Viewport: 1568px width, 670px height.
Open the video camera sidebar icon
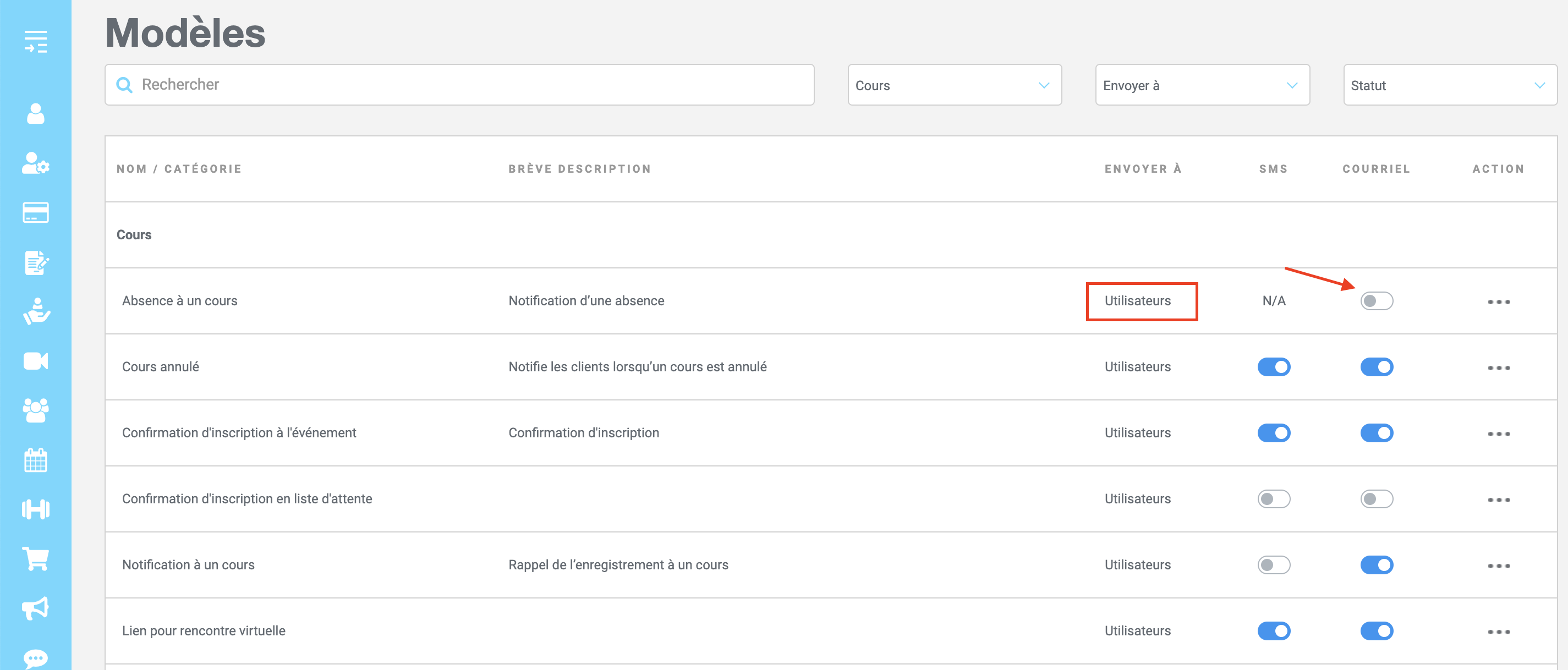(35, 361)
